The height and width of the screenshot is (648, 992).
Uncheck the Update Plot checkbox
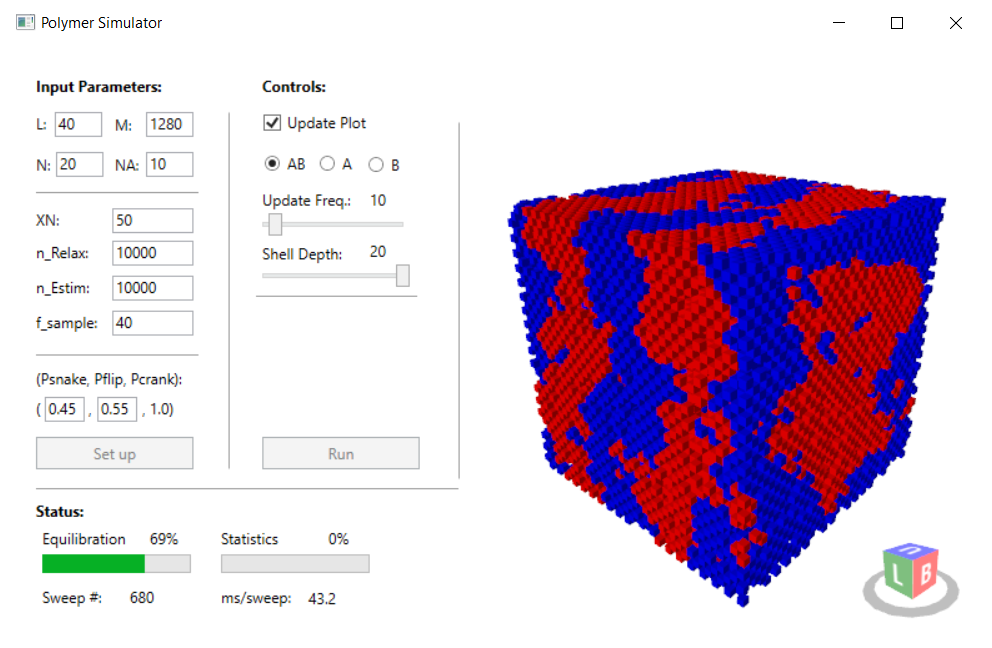(271, 123)
